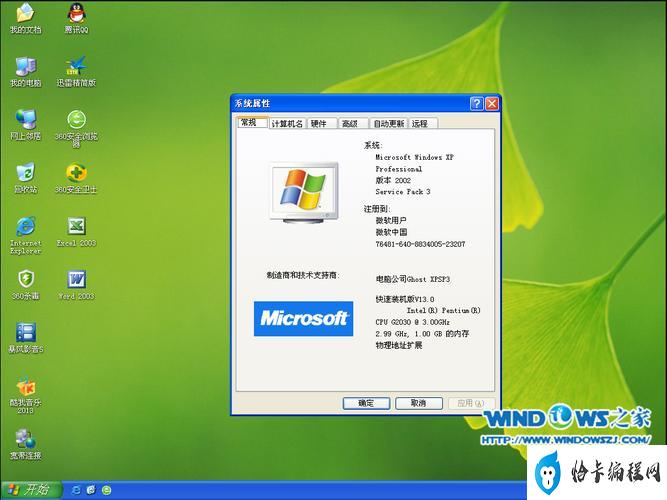This screenshot has width=667, height=500.
Task: Click the 开始 Start button
Action: click(x=31, y=490)
